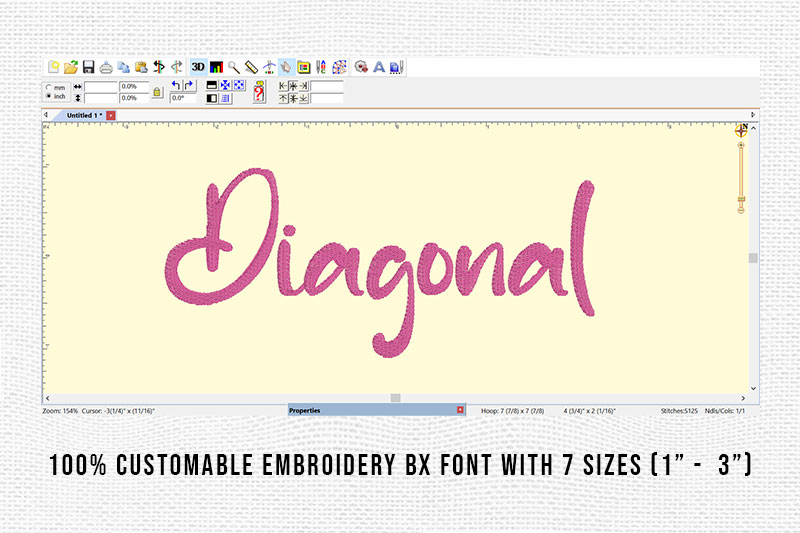Click the ABC thread color sort icon
This screenshot has height=533, width=800.
[321, 67]
